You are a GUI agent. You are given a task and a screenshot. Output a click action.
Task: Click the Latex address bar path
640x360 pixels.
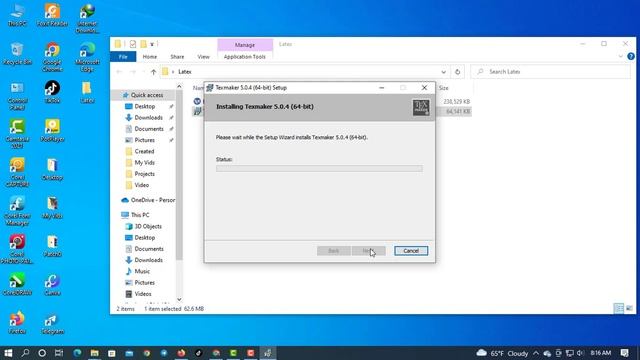[184, 72]
